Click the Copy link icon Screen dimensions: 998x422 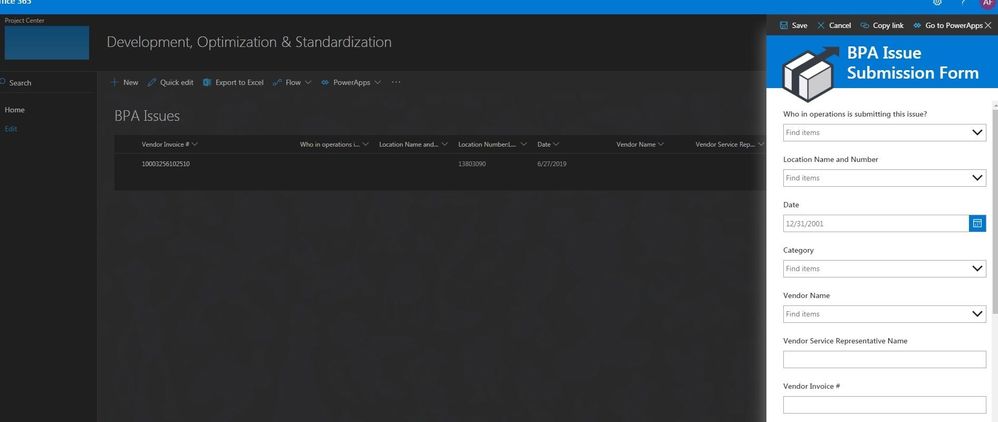(x=864, y=25)
